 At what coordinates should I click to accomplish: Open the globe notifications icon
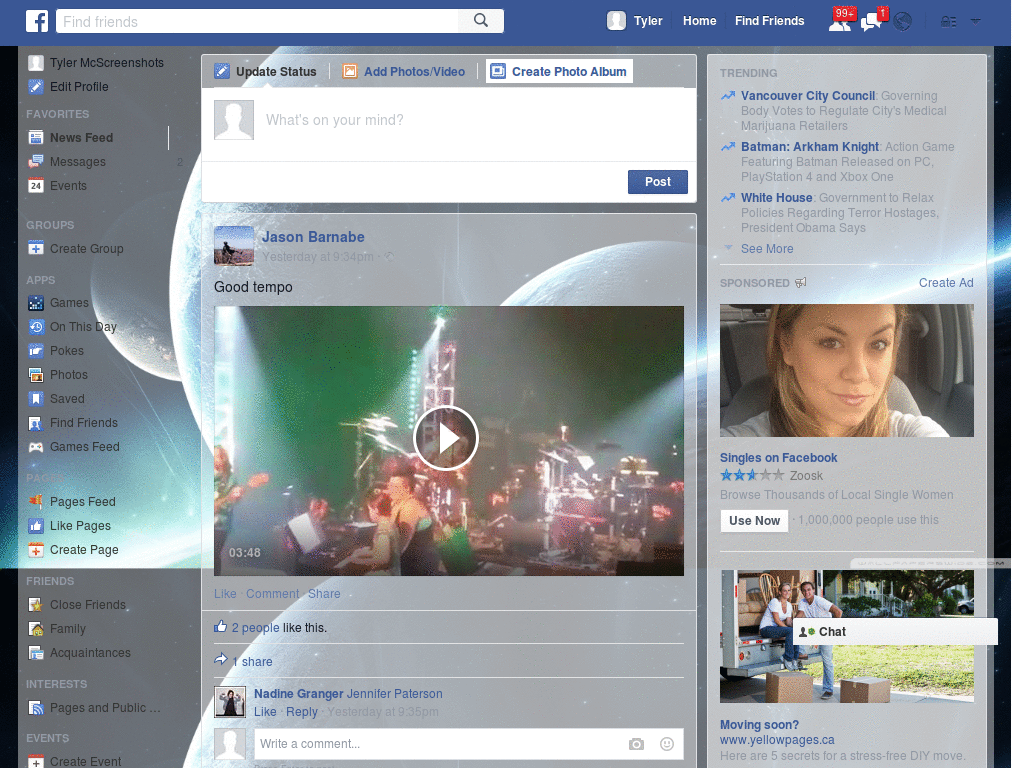(903, 22)
